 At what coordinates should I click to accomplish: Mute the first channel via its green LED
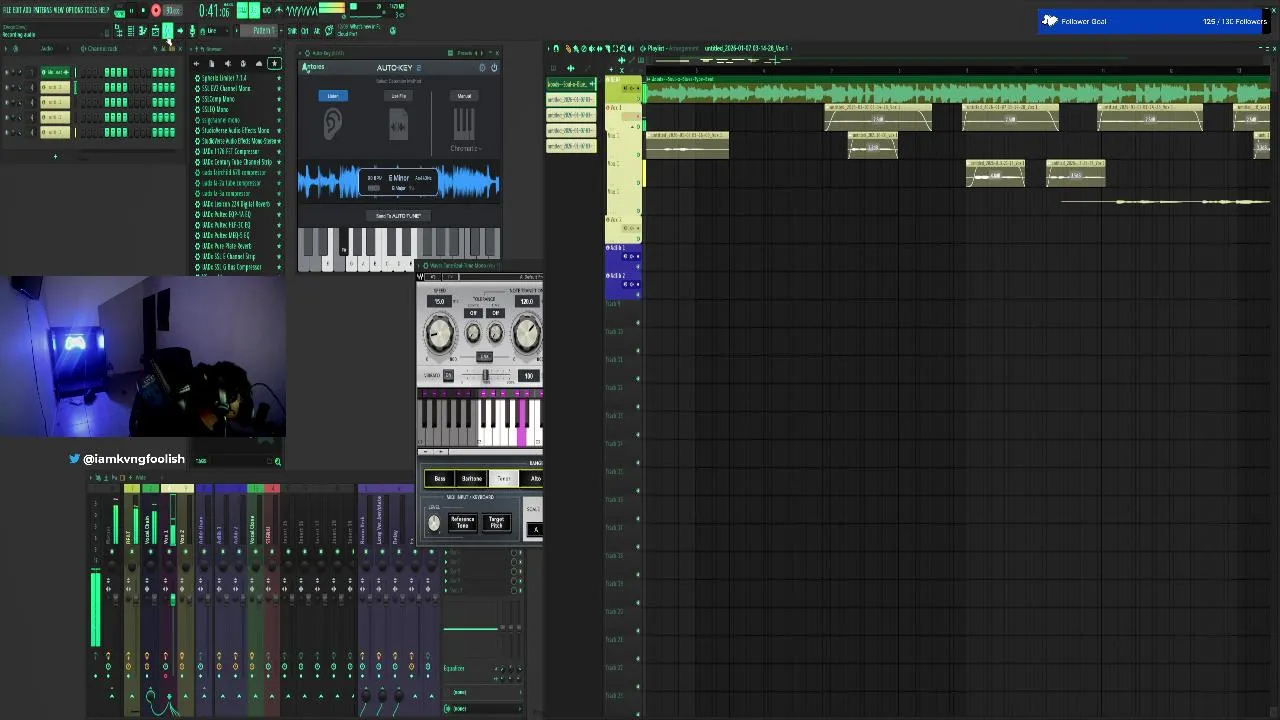click(7, 72)
